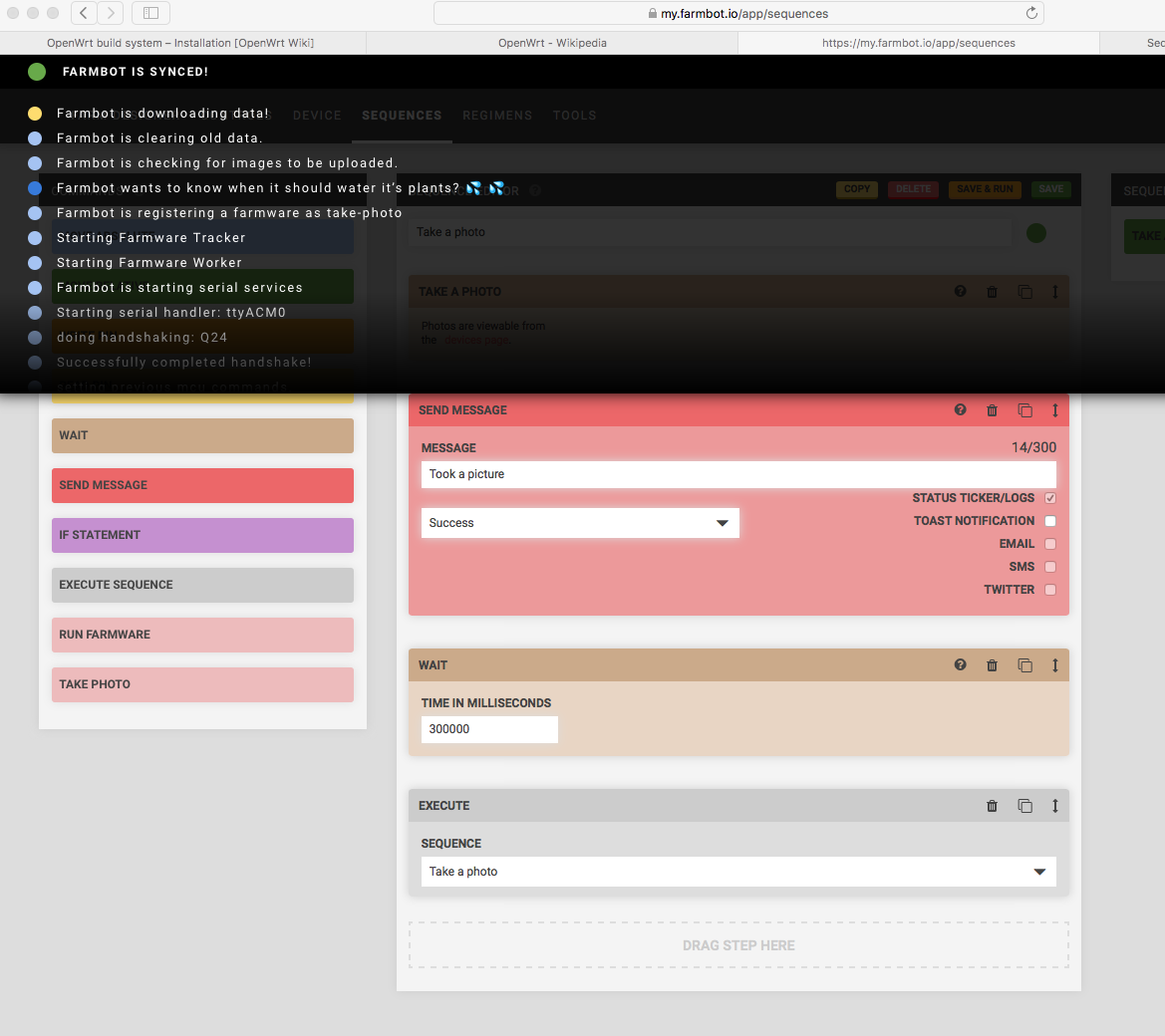
Task: Edit the sequence name field
Action: click(x=710, y=232)
